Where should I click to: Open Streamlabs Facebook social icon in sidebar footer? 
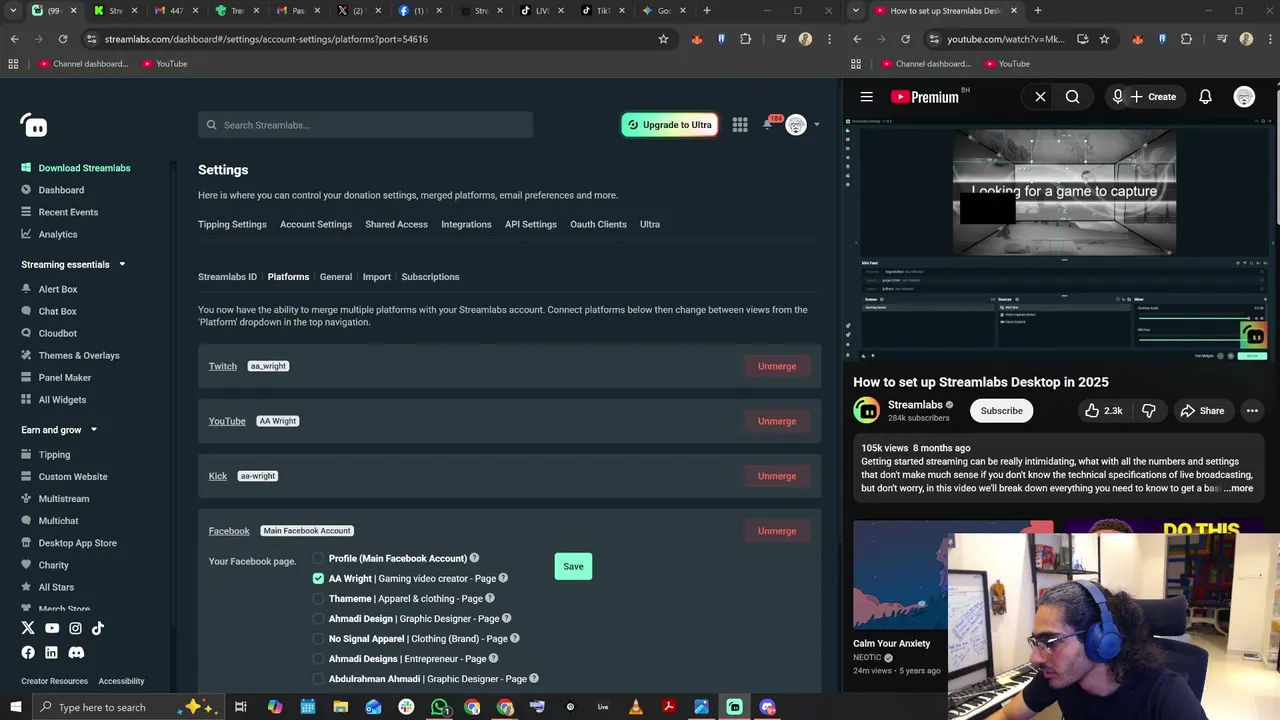(28, 652)
